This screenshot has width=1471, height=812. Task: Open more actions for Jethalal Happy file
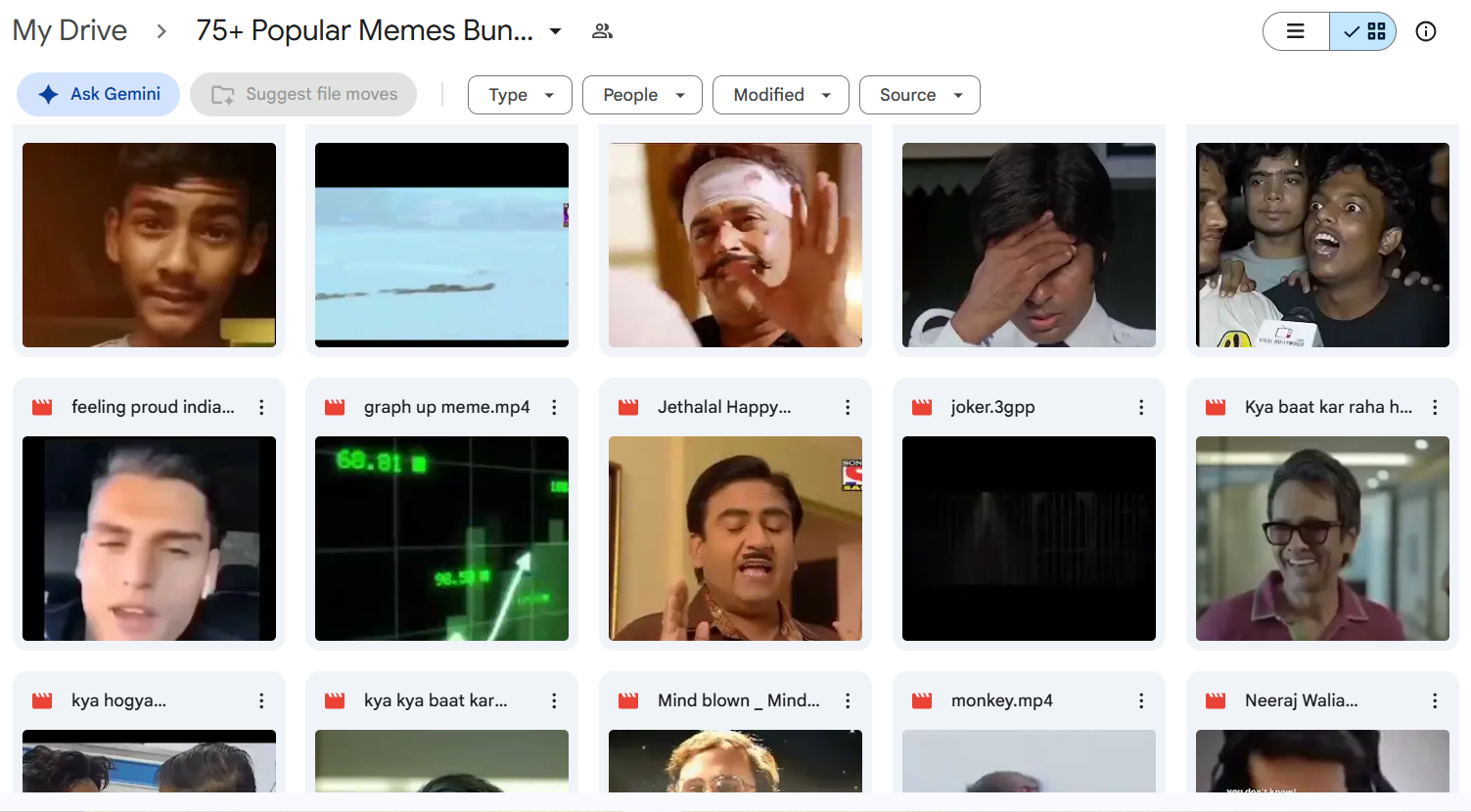click(x=848, y=407)
